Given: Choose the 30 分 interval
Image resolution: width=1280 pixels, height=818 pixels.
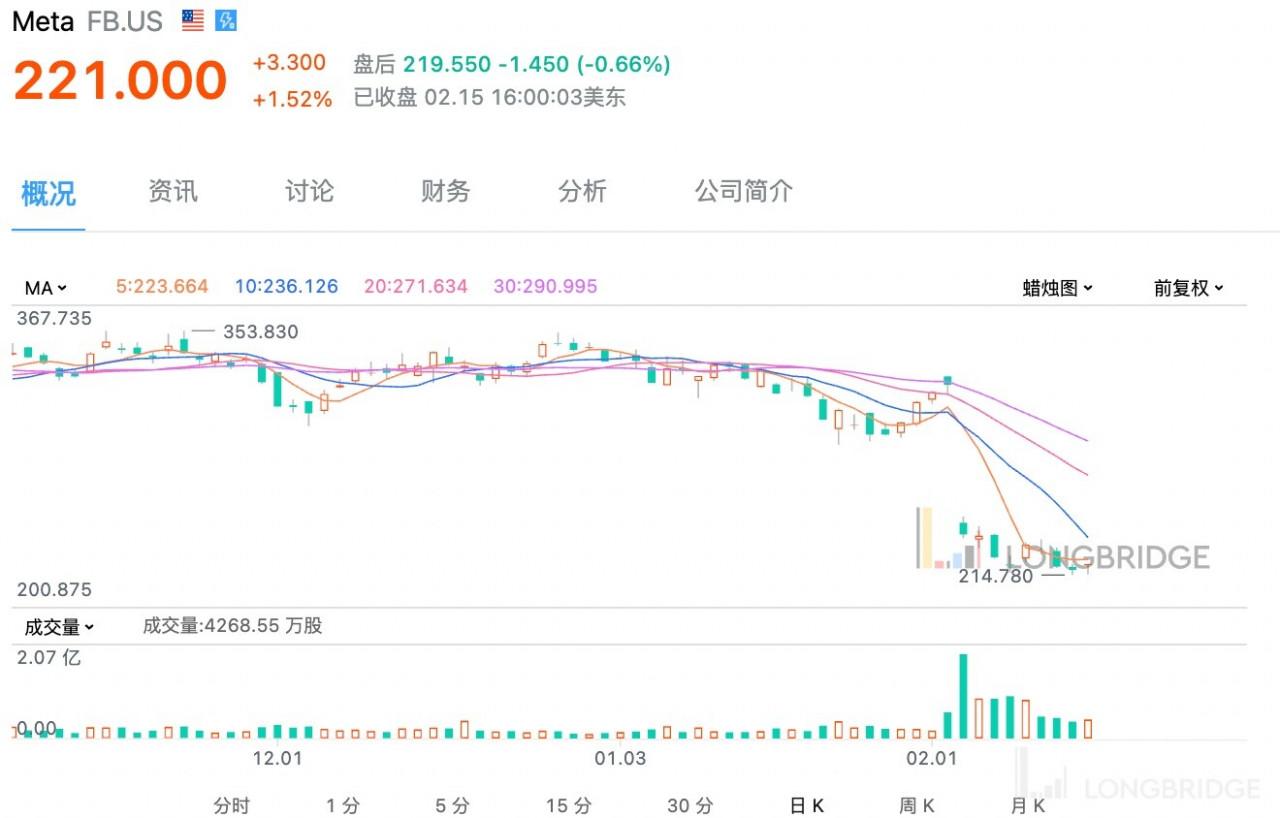Looking at the screenshot, I should point(690,805).
